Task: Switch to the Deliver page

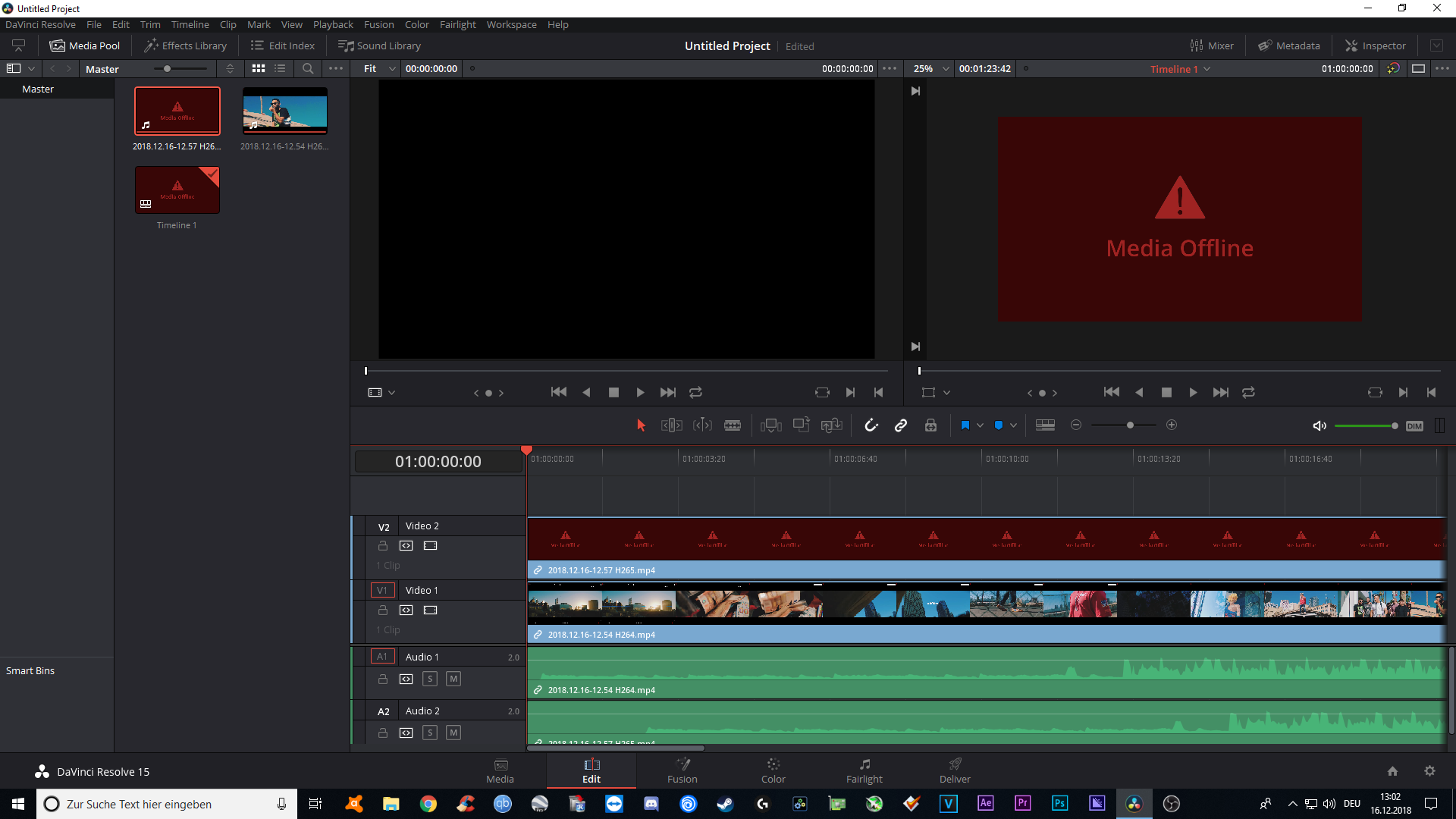Action: coord(955,770)
